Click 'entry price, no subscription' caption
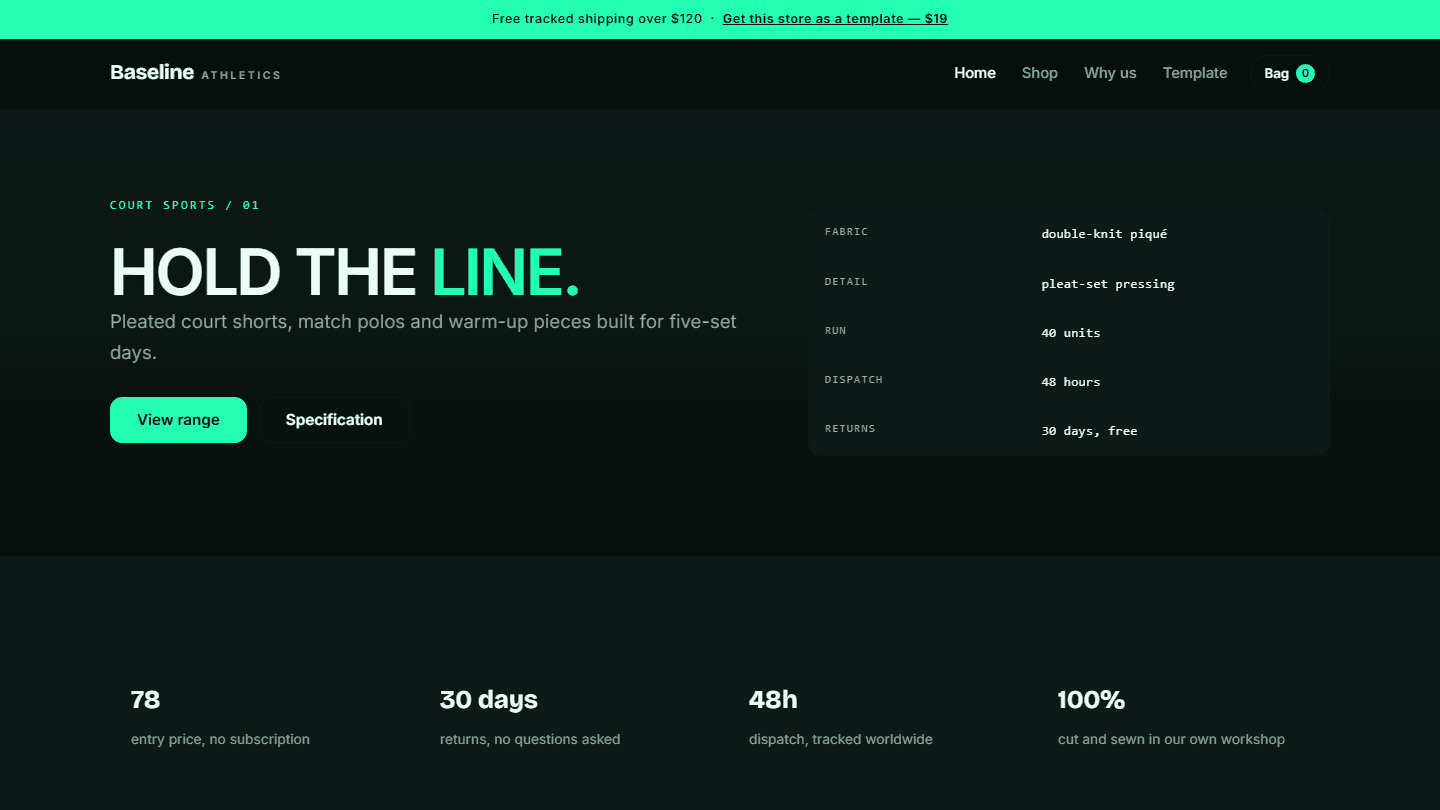Image resolution: width=1440 pixels, height=810 pixels. point(220,740)
